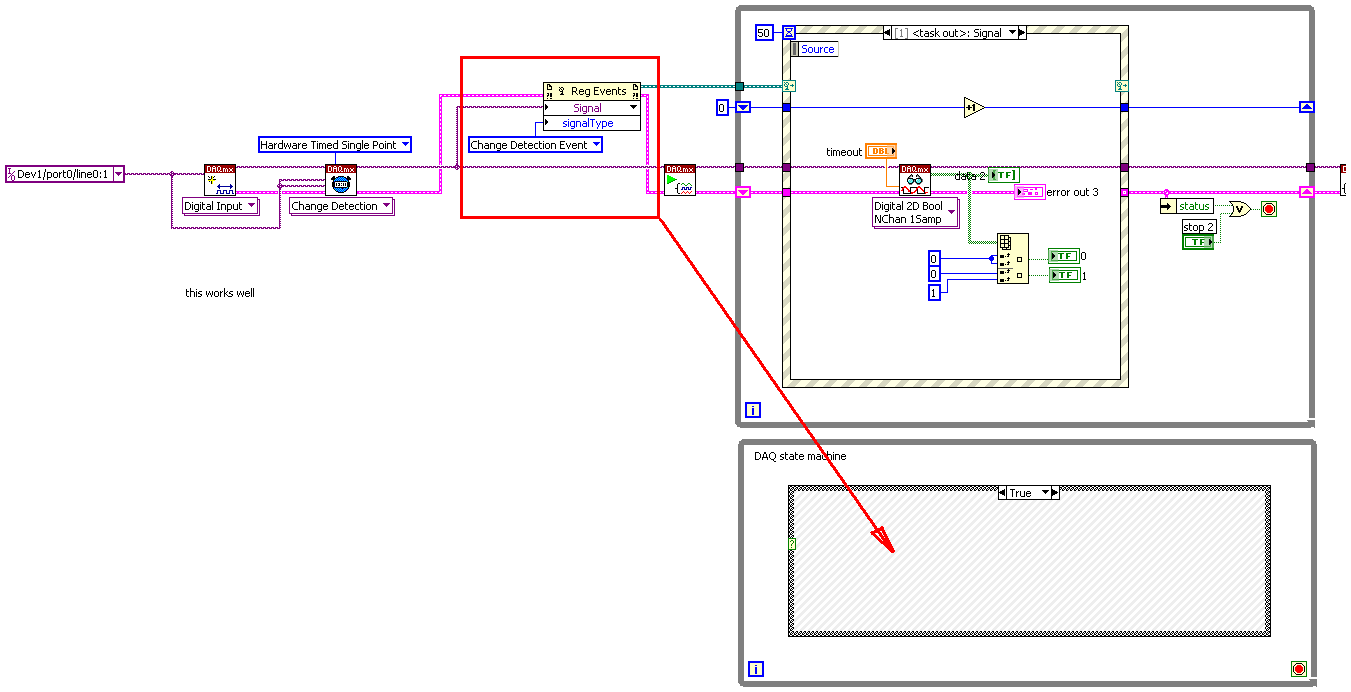Select the magenta left error shift register
This screenshot has height=692, width=1351.
tap(743, 192)
